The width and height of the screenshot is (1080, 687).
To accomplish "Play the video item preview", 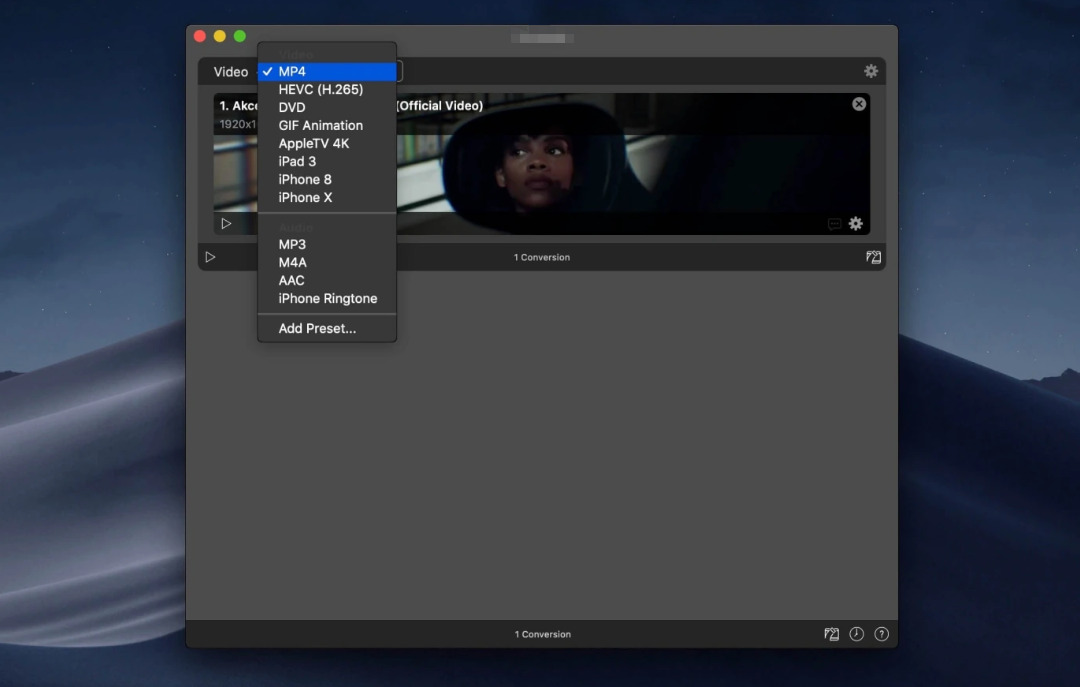I will point(226,223).
